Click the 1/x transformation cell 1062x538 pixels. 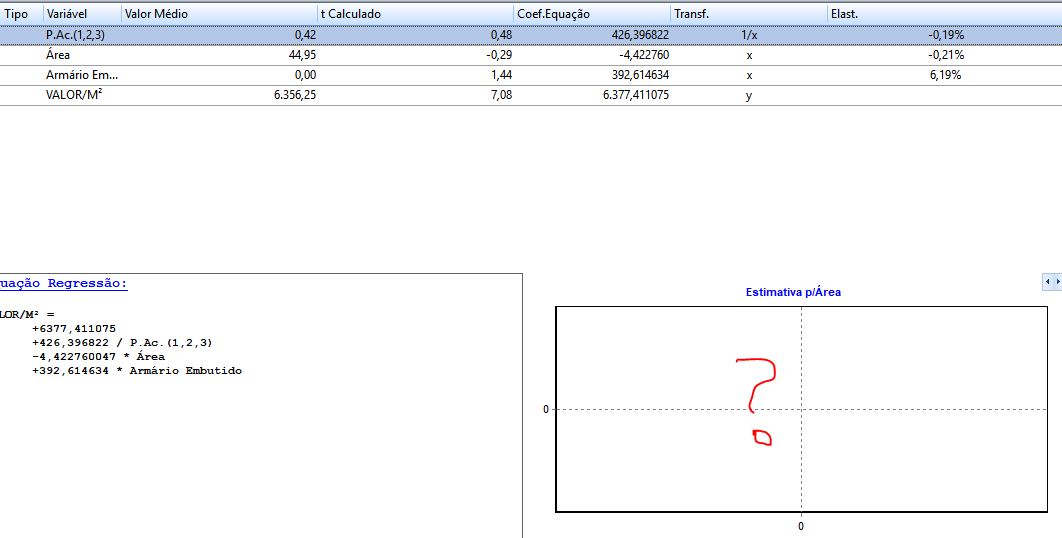tap(749, 35)
